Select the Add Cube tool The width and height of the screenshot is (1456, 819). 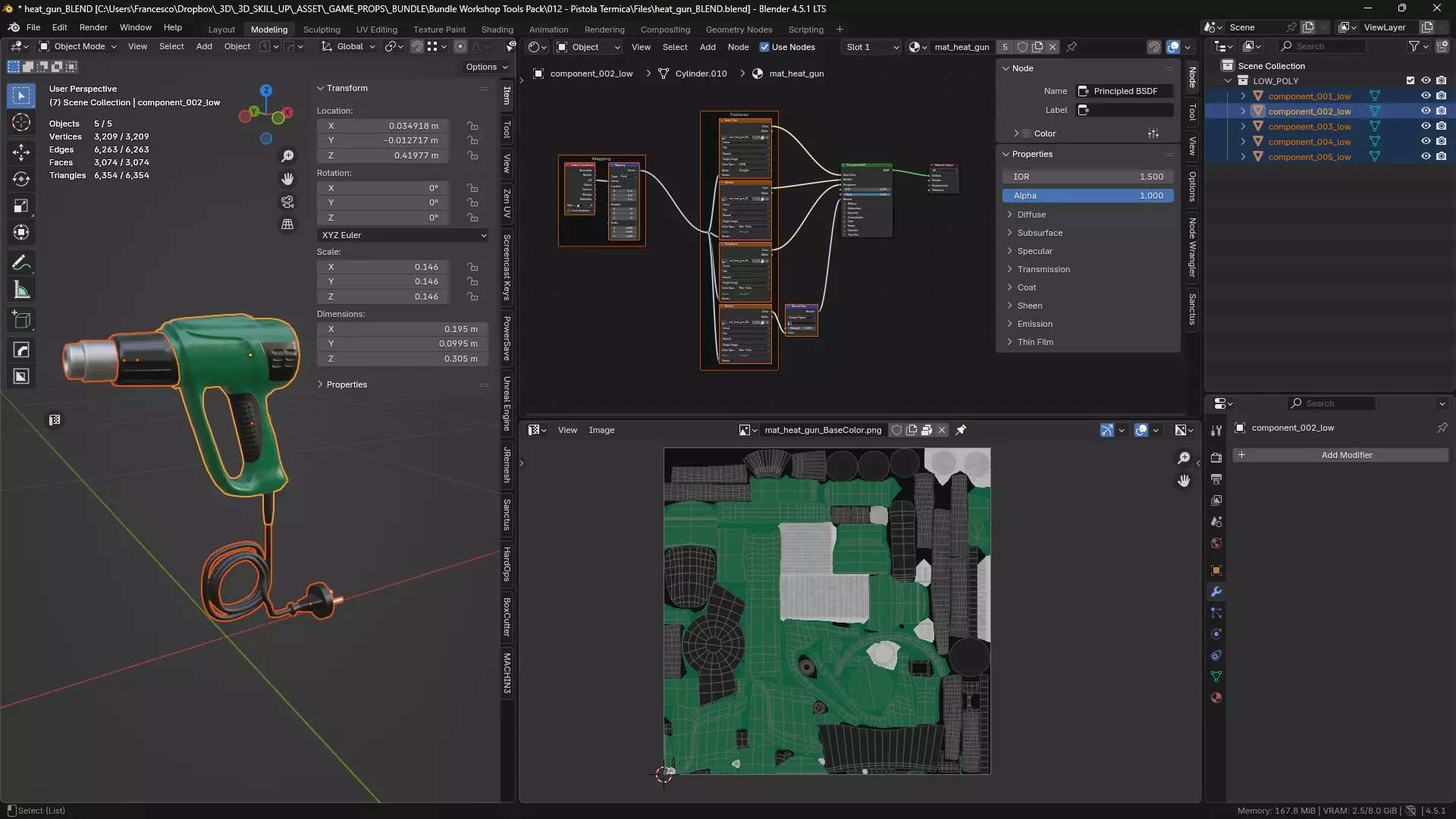click(21, 320)
